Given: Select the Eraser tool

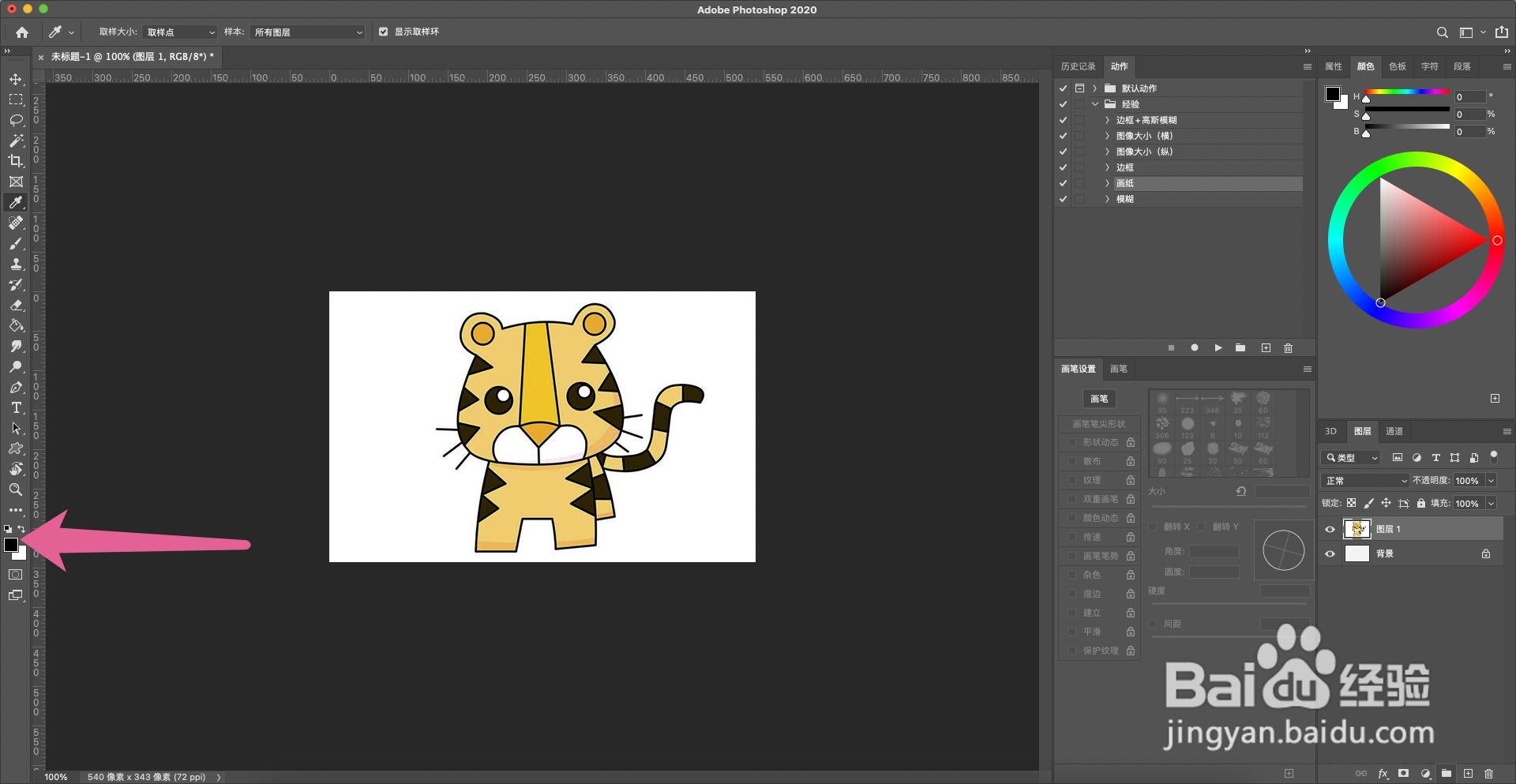Looking at the screenshot, I should 16,305.
